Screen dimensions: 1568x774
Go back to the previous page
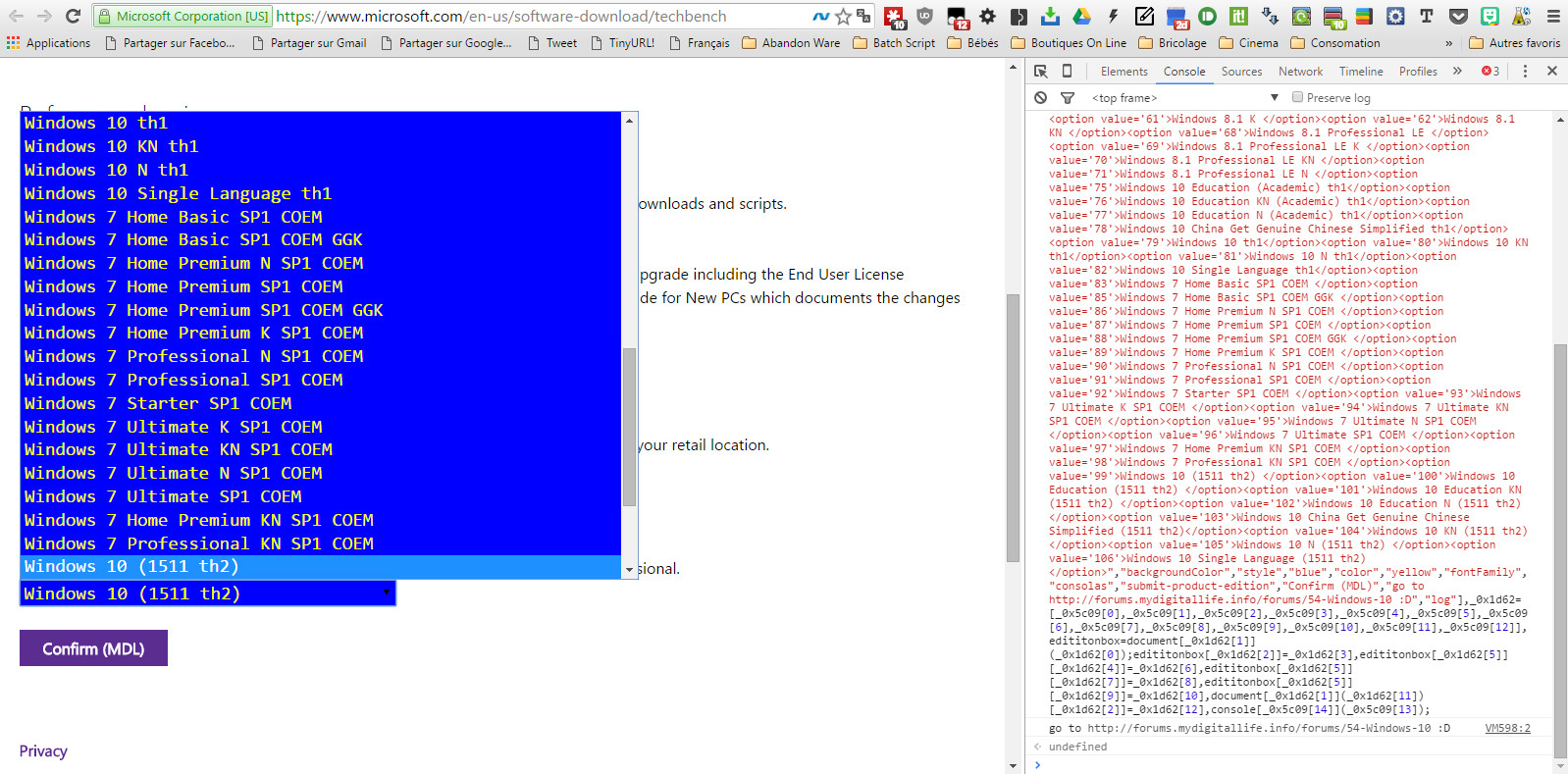[x=17, y=16]
